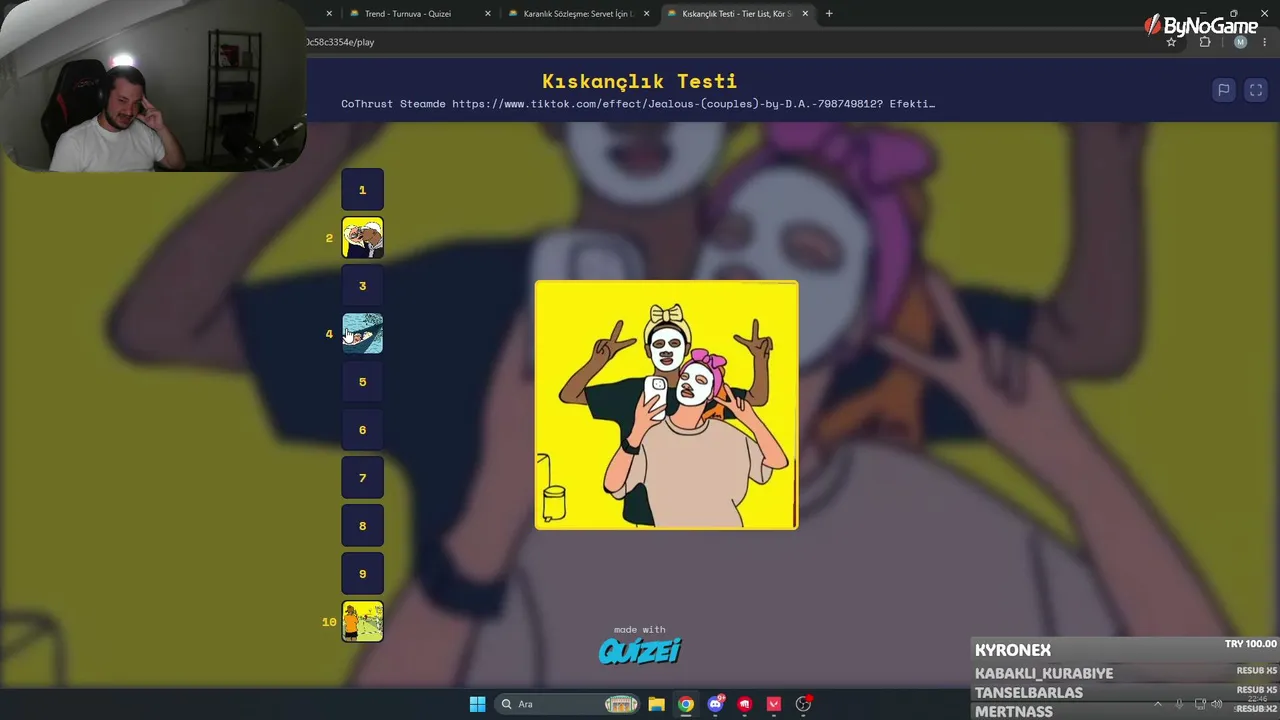This screenshot has width=1280, height=720.
Task: Place the image in rank slot 6
Action: pos(362,430)
